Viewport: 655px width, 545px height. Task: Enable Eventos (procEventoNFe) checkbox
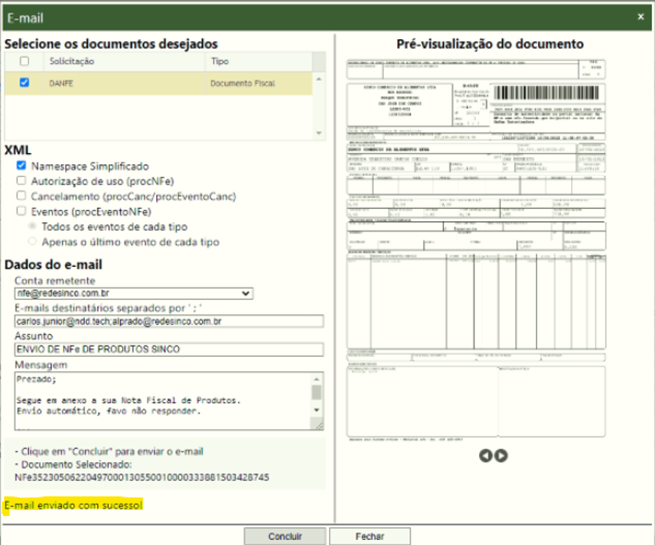pos(22,212)
